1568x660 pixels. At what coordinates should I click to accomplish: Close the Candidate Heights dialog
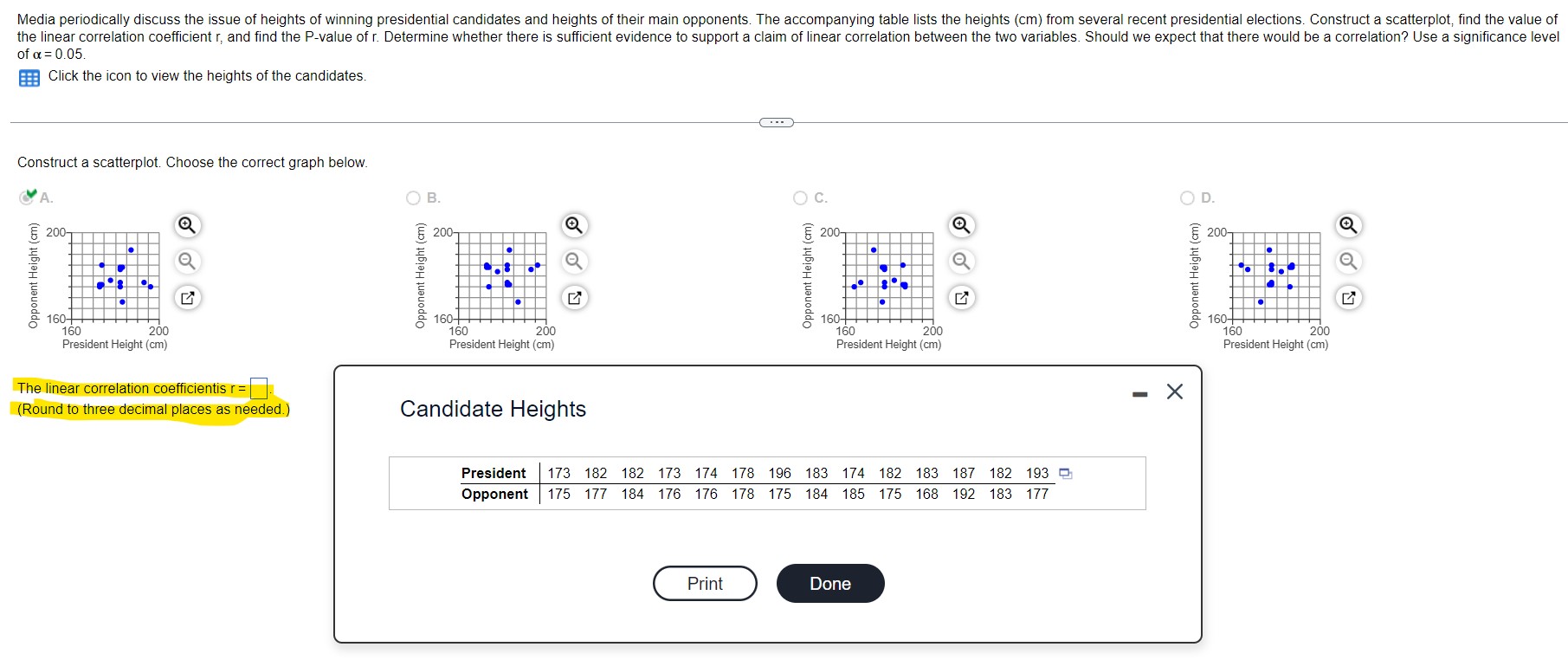(1173, 391)
